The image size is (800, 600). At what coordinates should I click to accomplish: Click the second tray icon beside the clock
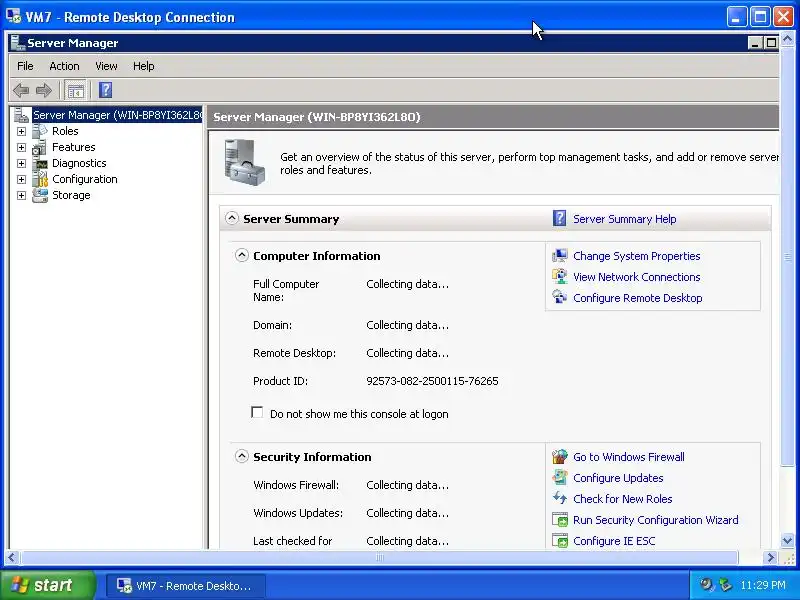(x=725, y=584)
